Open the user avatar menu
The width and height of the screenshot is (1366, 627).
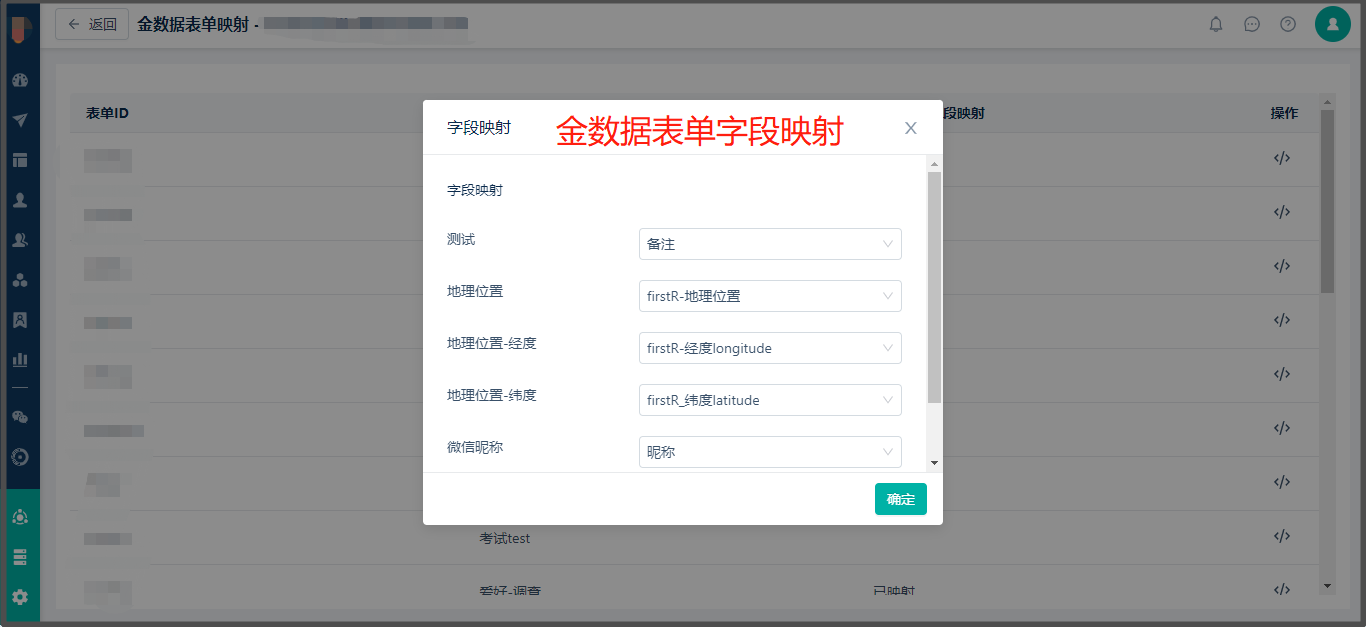[x=1333, y=24]
